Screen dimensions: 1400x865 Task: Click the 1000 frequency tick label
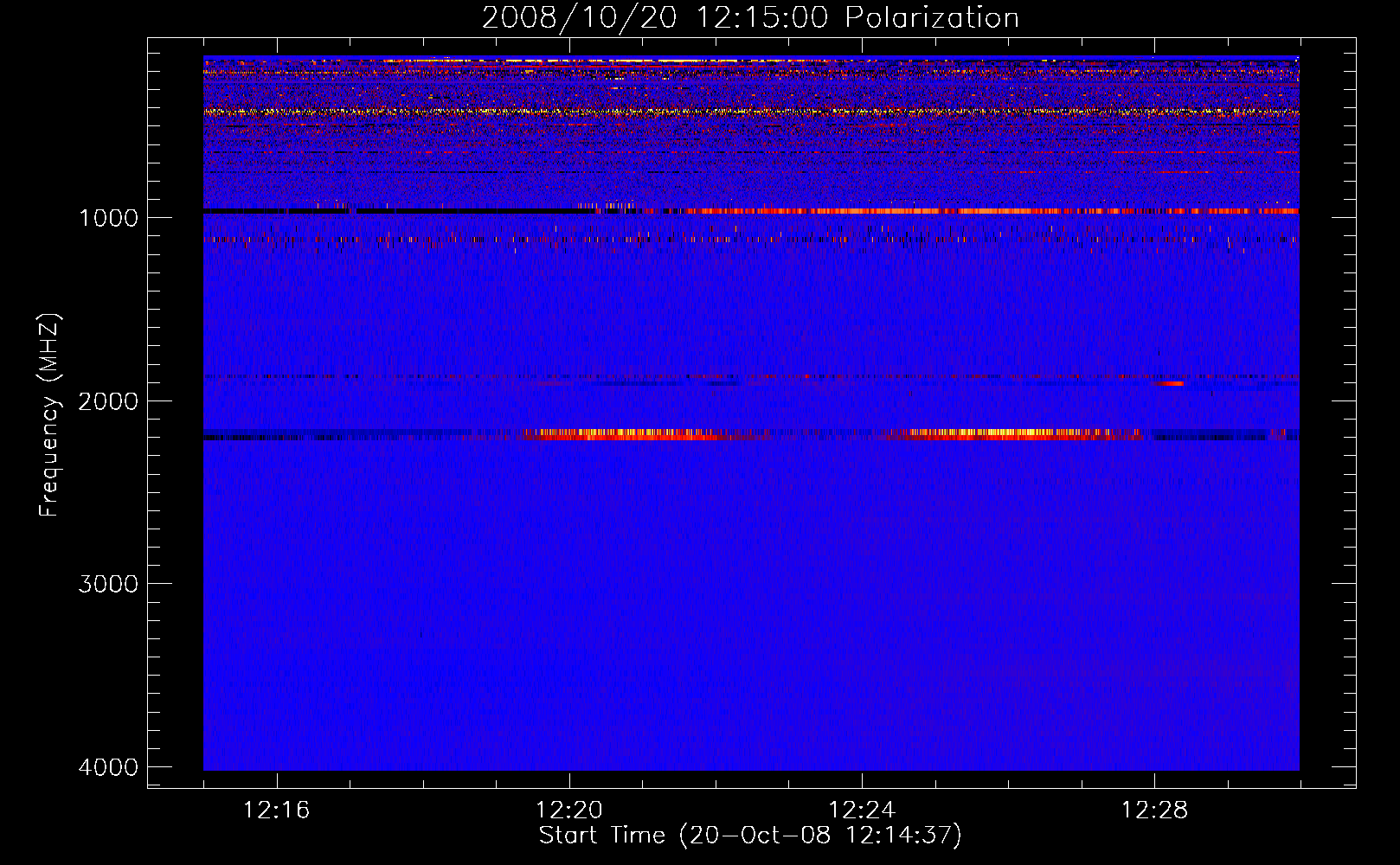[x=108, y=217]
